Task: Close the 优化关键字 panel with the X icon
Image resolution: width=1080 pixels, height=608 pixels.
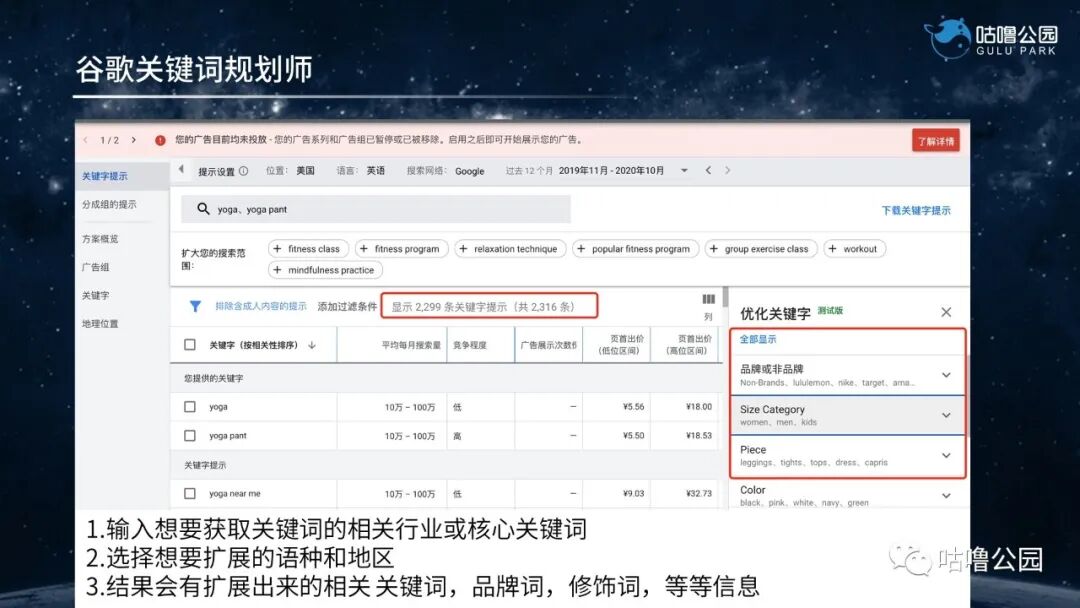Action: point(946,311)
